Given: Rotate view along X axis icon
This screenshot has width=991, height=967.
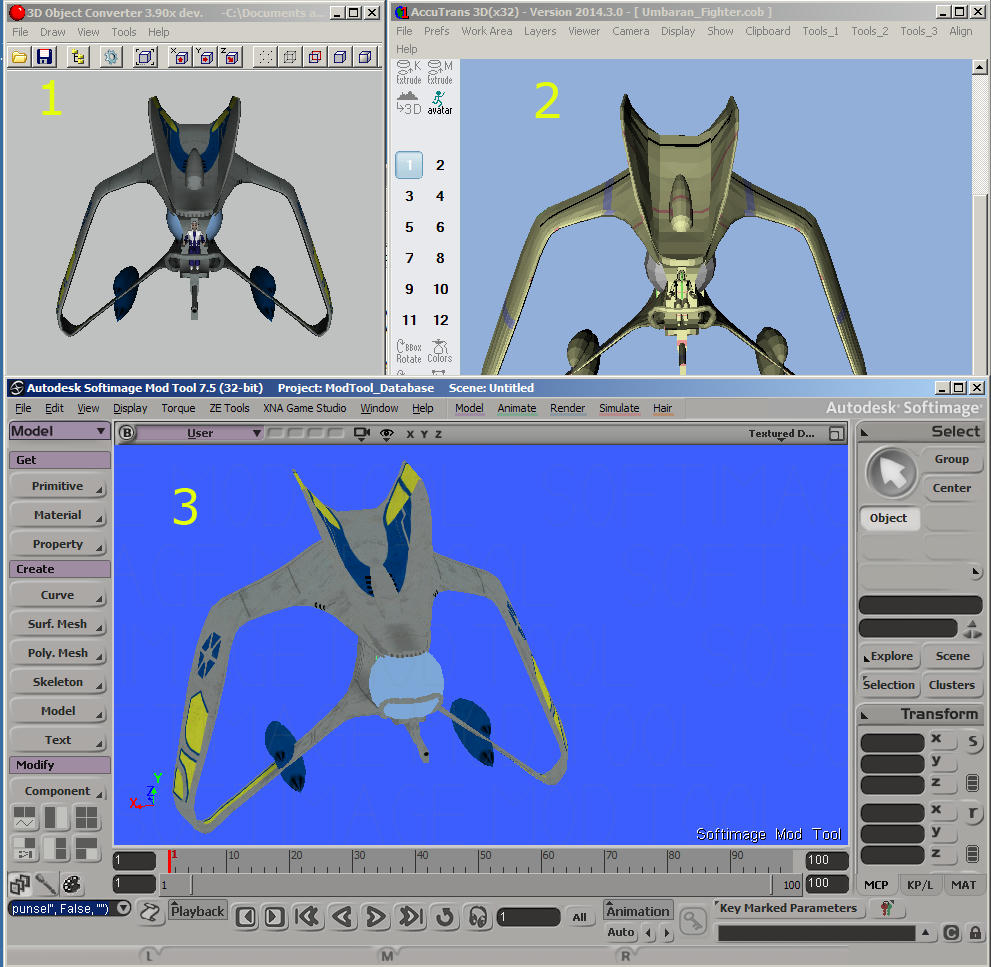Looking at the screenshot, I should click(x=179, y=58).
